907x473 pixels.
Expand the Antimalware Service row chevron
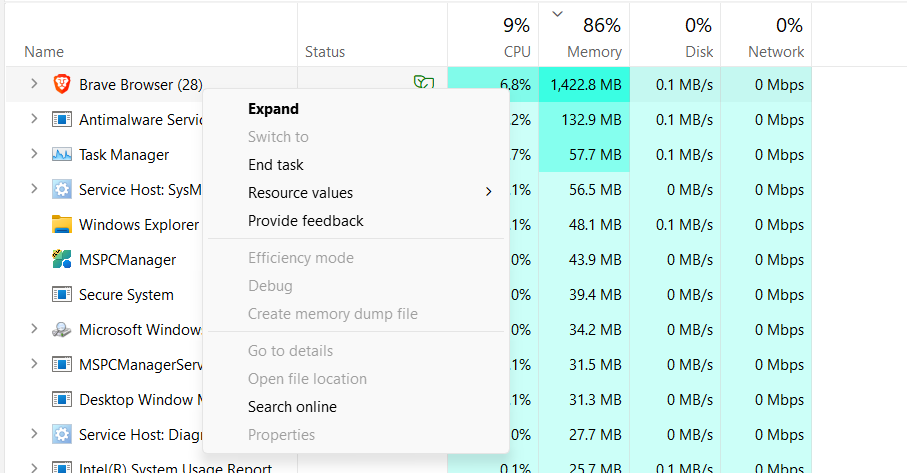pos(33,119)
